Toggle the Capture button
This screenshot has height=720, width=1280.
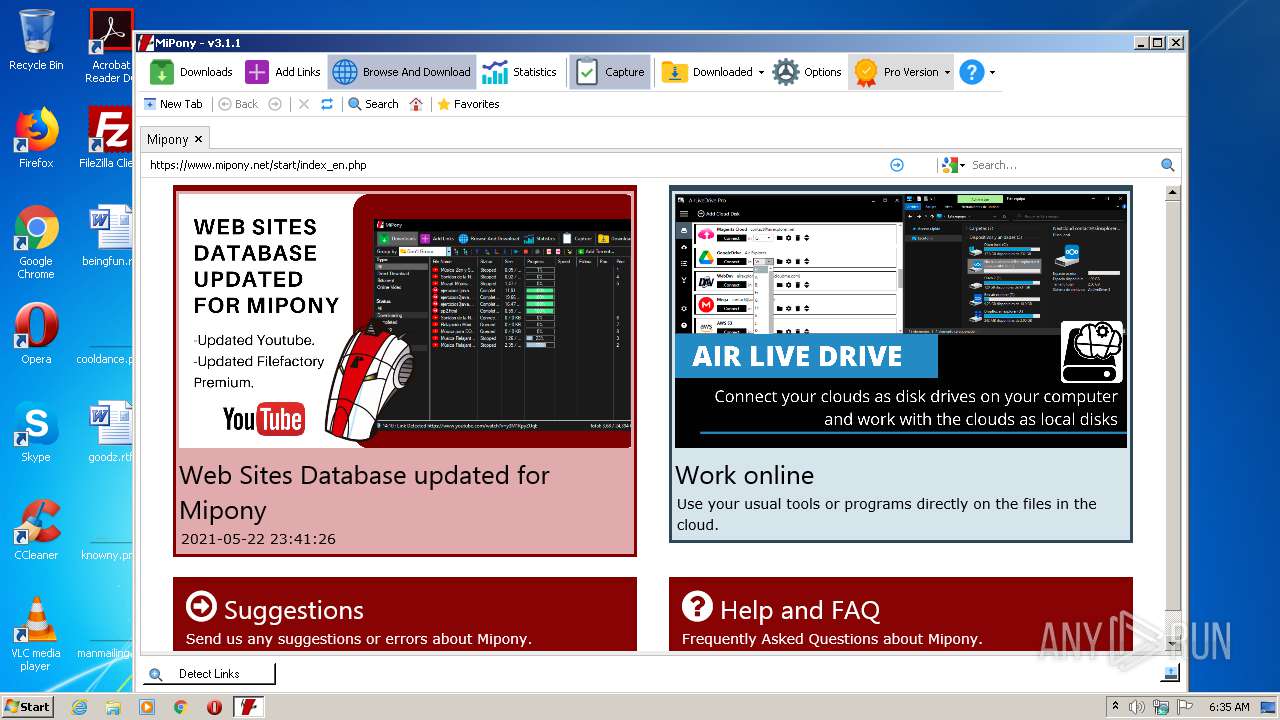click(x=610, y=72)
